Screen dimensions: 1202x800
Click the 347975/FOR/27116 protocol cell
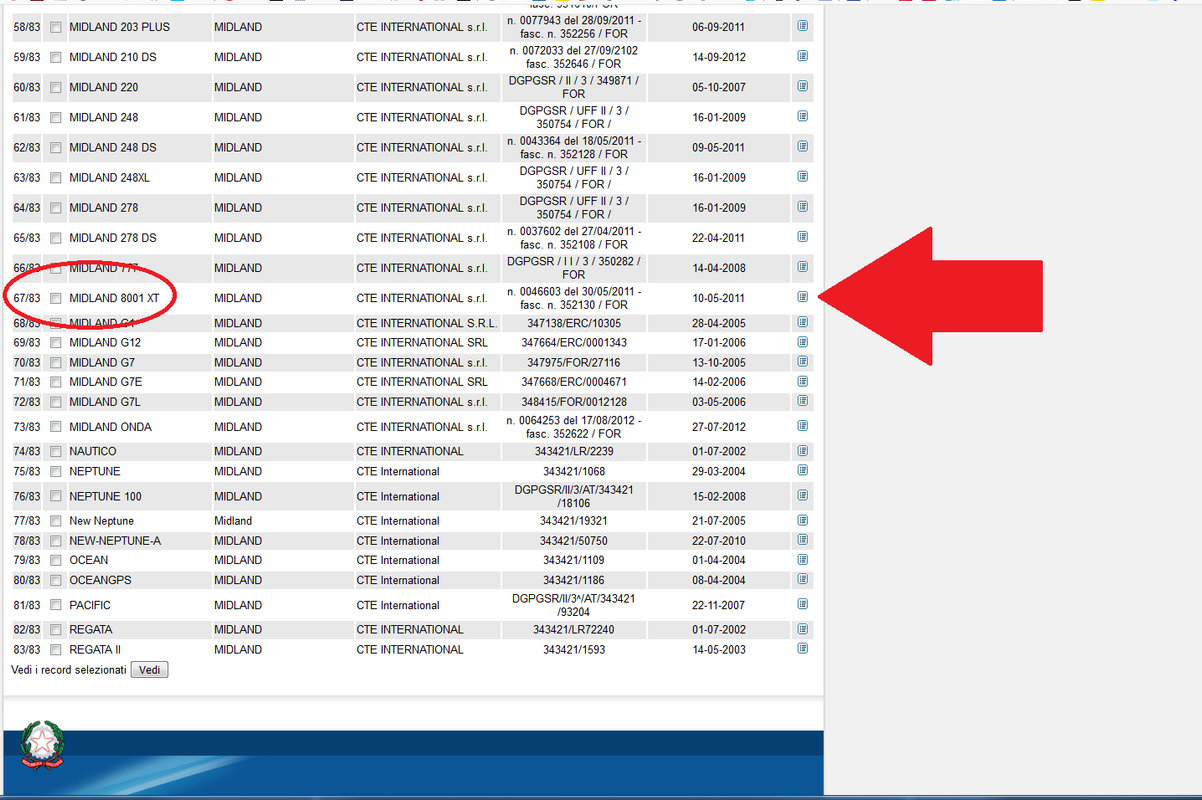pyautogui.click(x=574, y=363)
